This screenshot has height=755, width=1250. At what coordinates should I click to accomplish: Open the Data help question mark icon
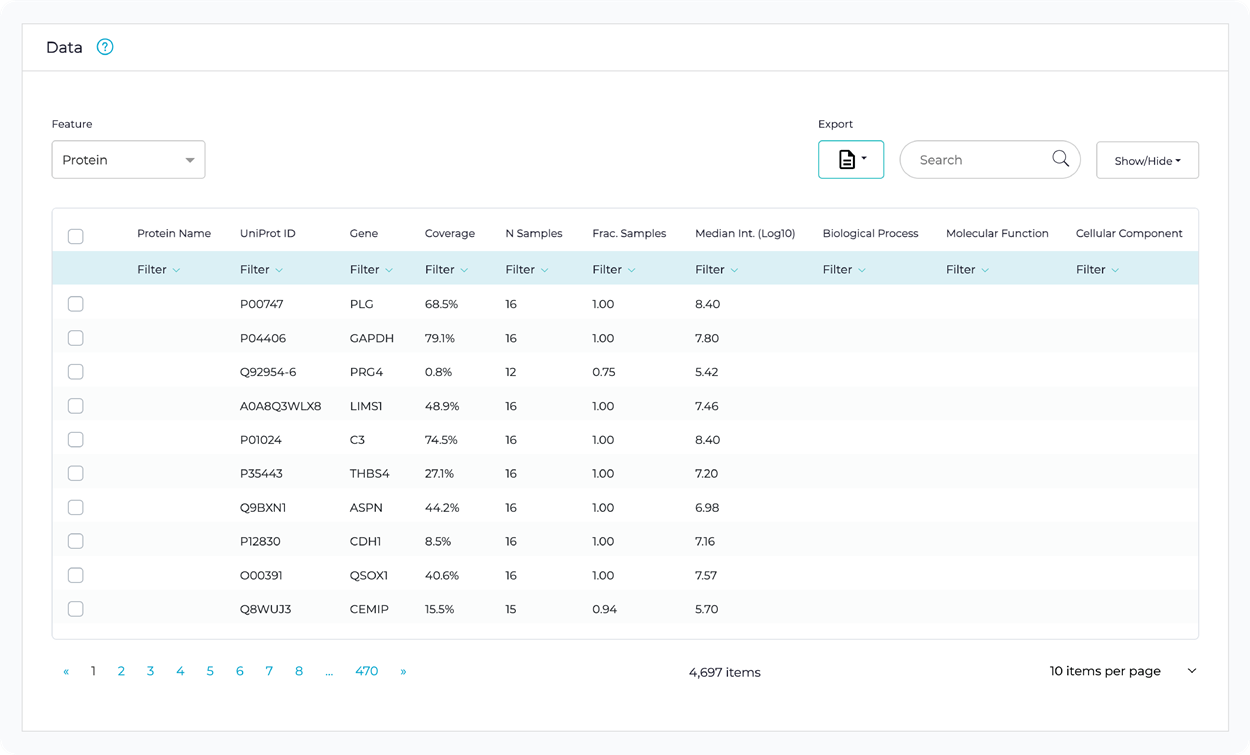point(105,47)
